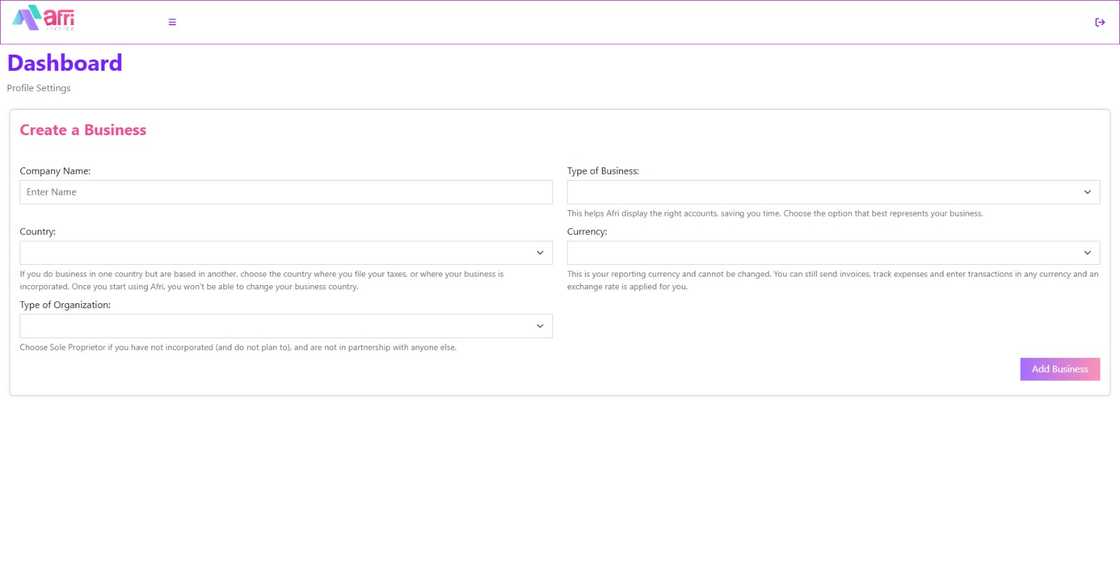1120x568 pixels.
Task: Click the Type of Business label
Action: [603, 171]
